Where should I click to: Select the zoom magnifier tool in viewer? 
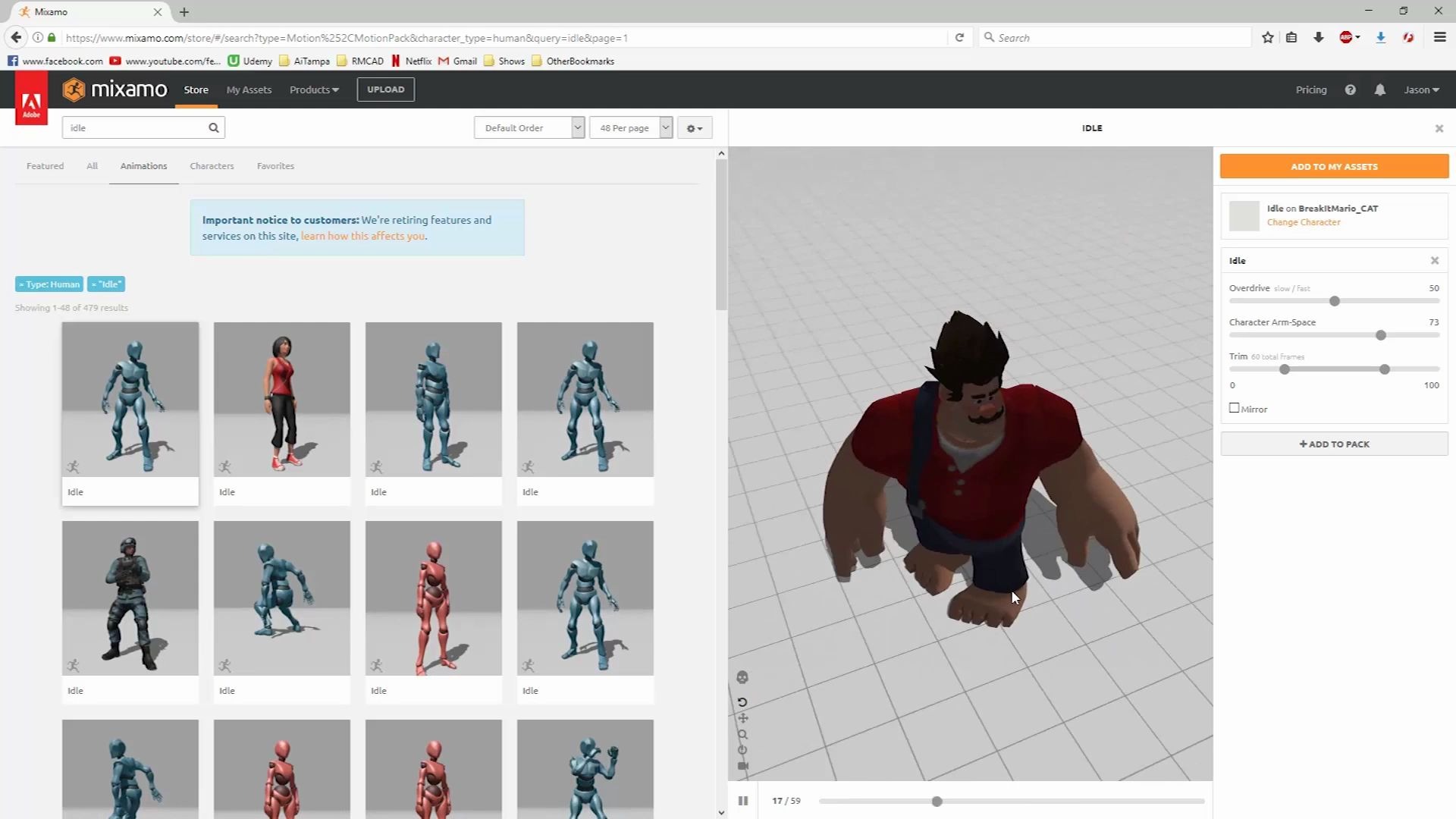pyautogui.click(x=742, y=734)
